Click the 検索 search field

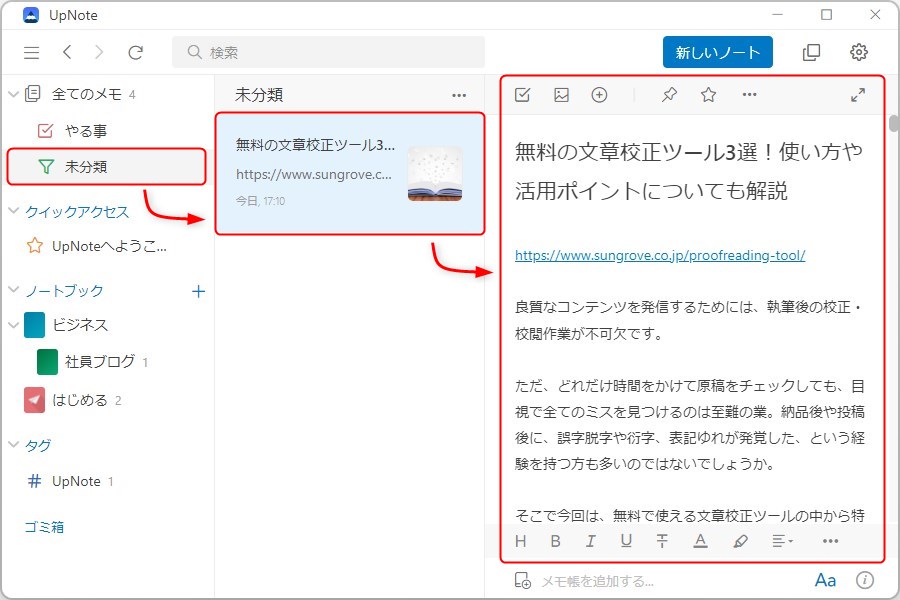click(x=328, y=52)
